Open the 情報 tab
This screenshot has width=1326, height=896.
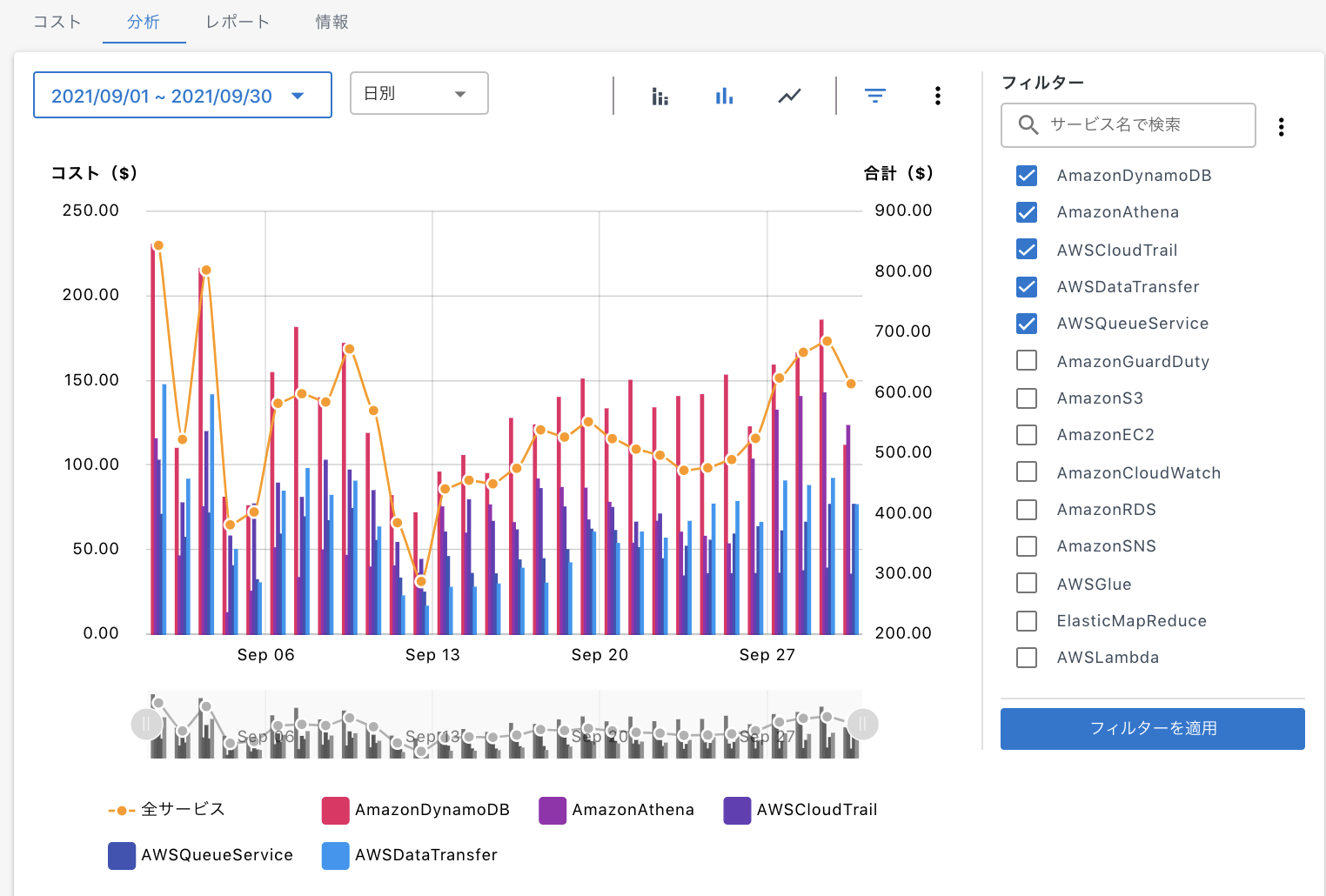pos(331,22)
